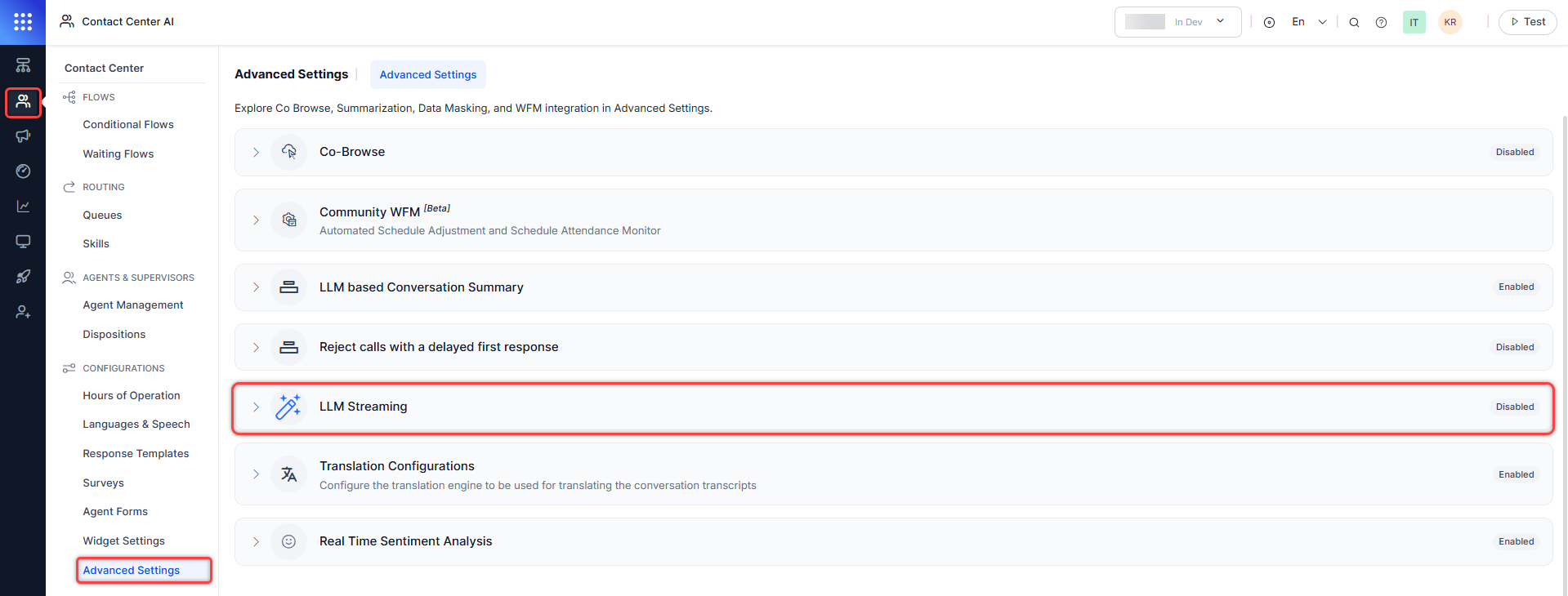Open the In Dev environment dropdown
This screenshot has height=596, width=1568.
pos(1177,22)
